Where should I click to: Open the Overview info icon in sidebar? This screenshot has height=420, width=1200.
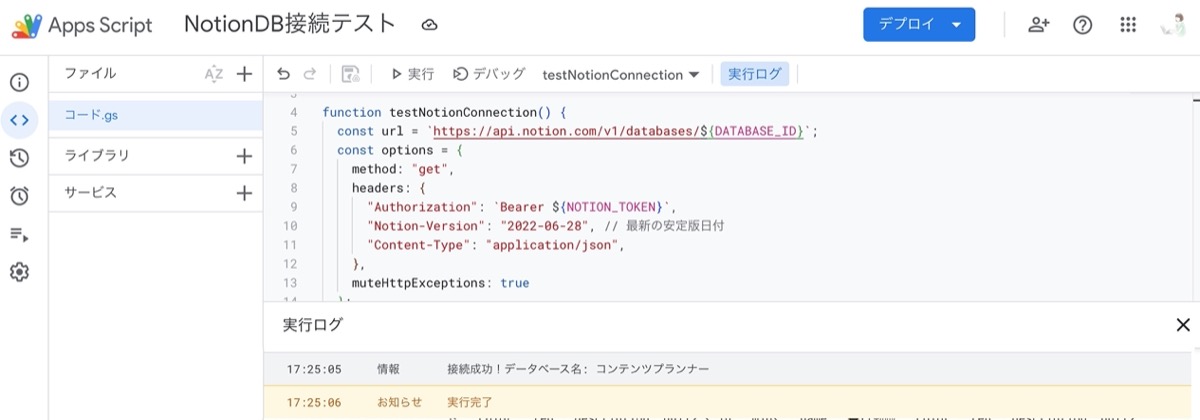pos(19,82)
